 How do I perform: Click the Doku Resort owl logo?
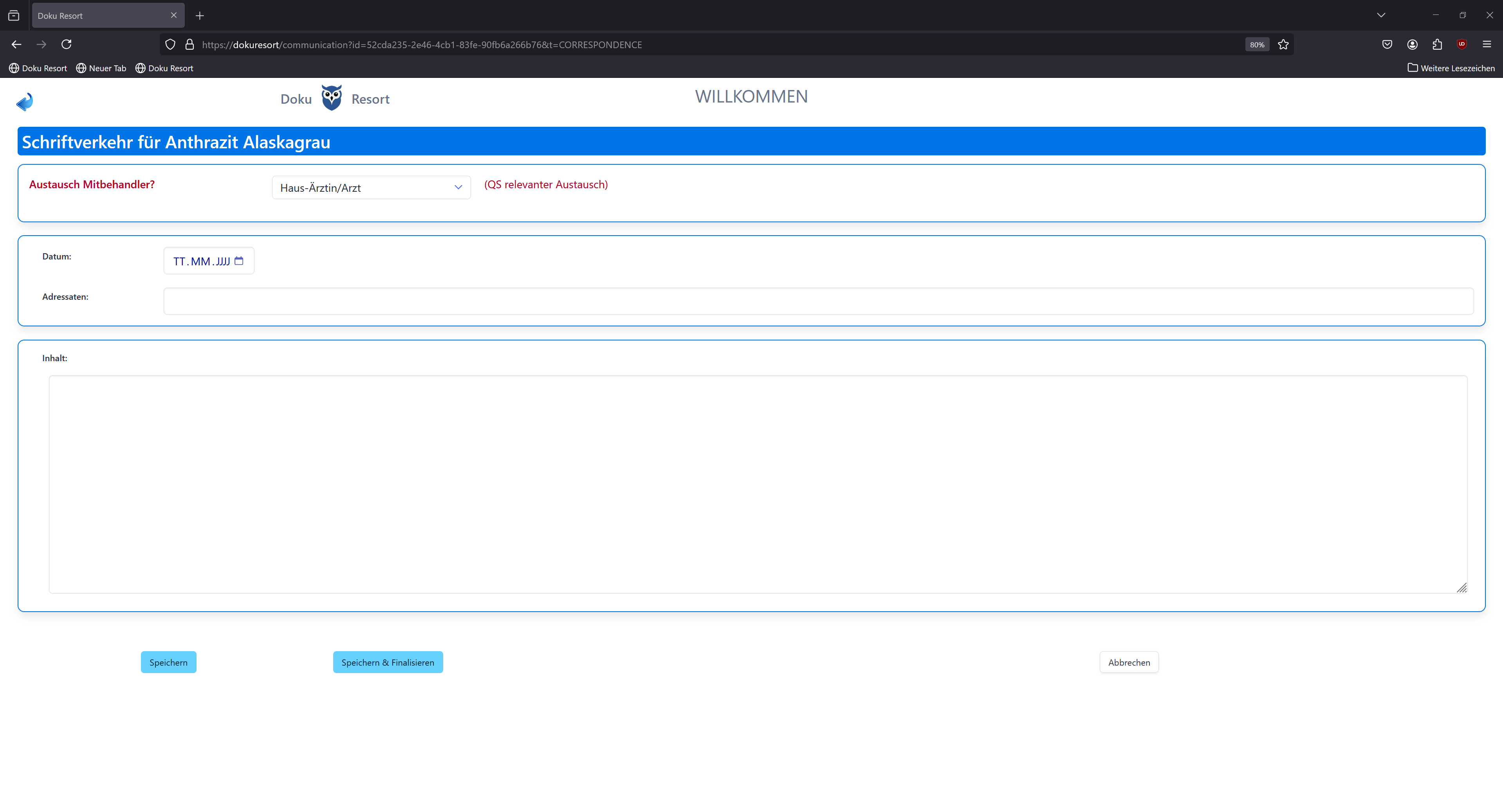tap(331, 98)
